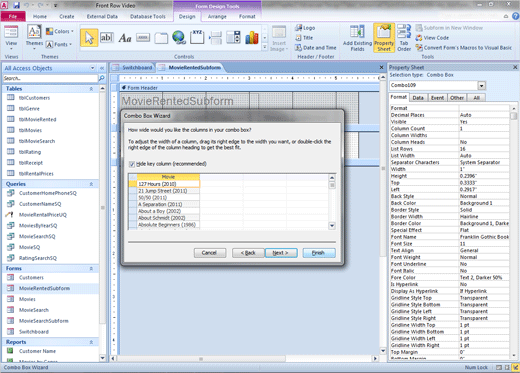Open the Fonts theme dropdown
The height and width of the screenshot is (373, 520).
point(60,44)
